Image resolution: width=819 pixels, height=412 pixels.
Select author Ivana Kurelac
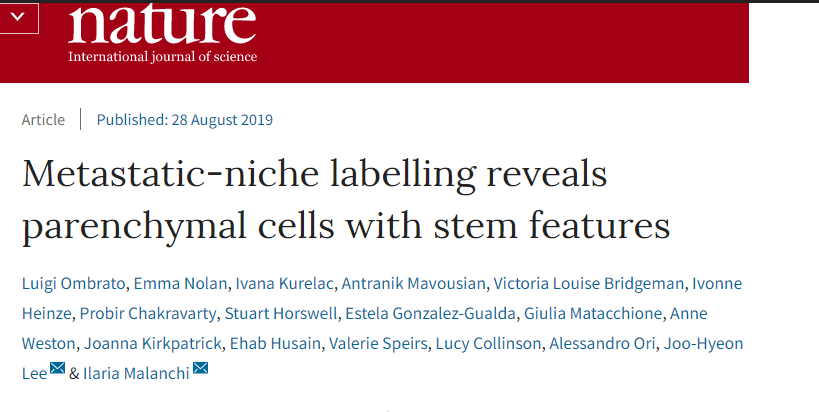(286, 284)
